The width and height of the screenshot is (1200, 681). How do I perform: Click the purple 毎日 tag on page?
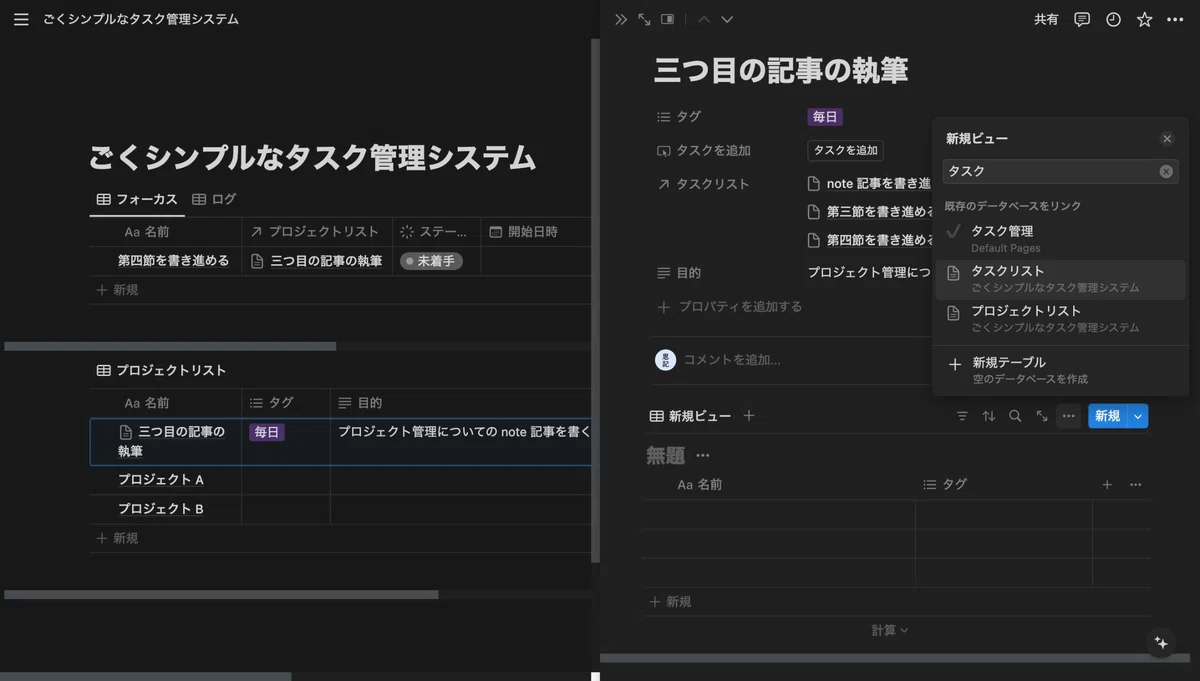tap(825, 117)
